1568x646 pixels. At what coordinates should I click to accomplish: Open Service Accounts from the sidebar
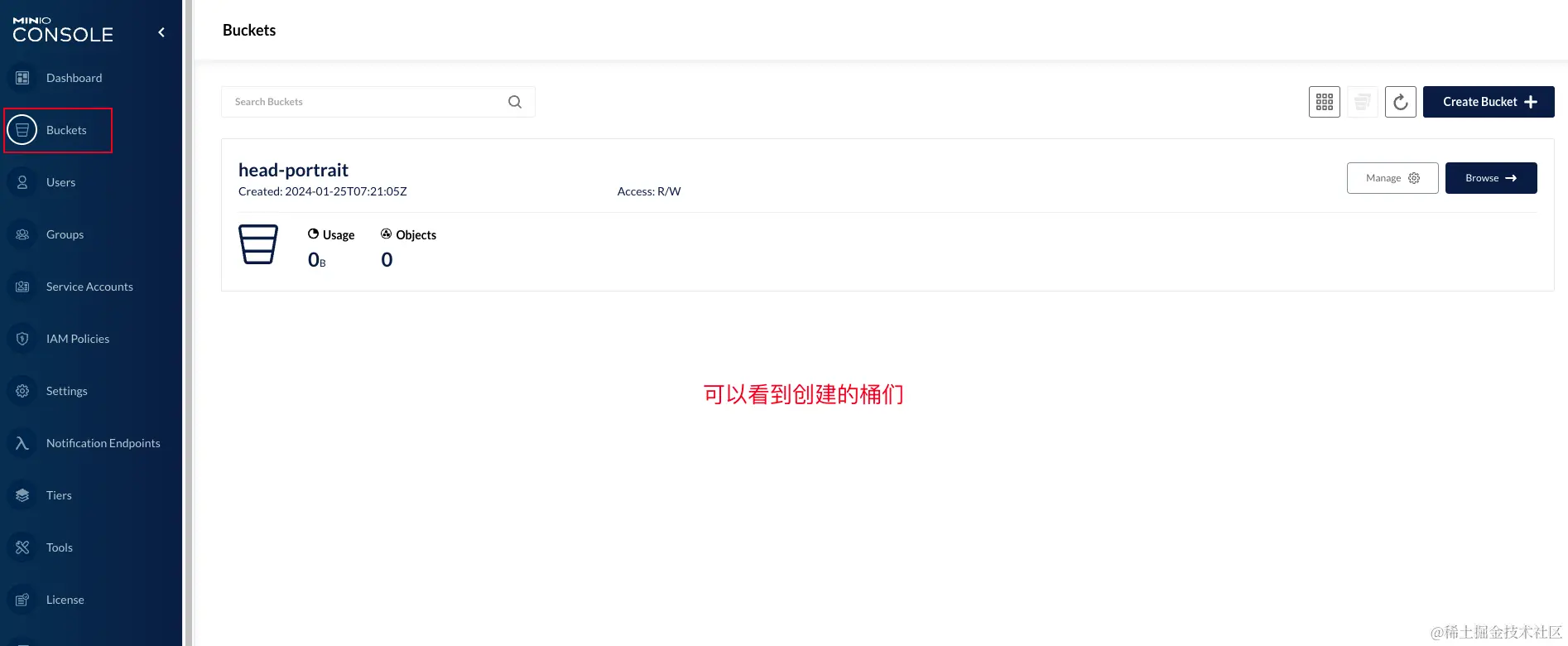click(x=89, y=287)
